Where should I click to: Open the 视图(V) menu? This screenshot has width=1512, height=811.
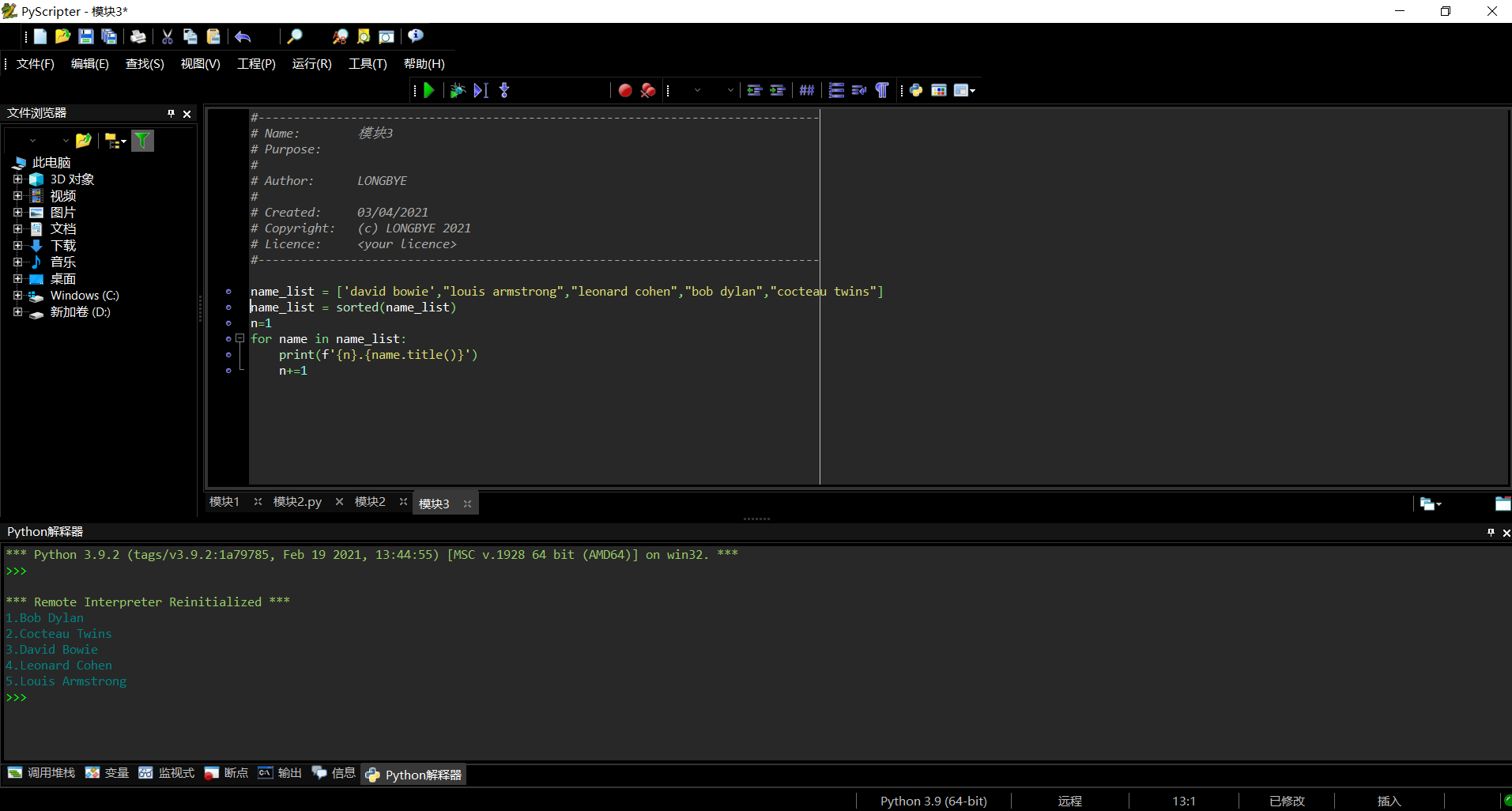[x=201, y=64]
